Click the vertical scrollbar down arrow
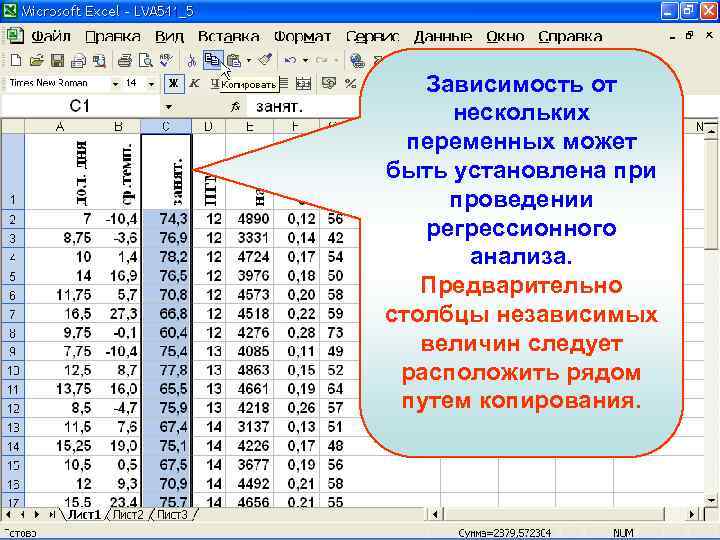This screenshot has width=720, height=540. coord(711,501)
